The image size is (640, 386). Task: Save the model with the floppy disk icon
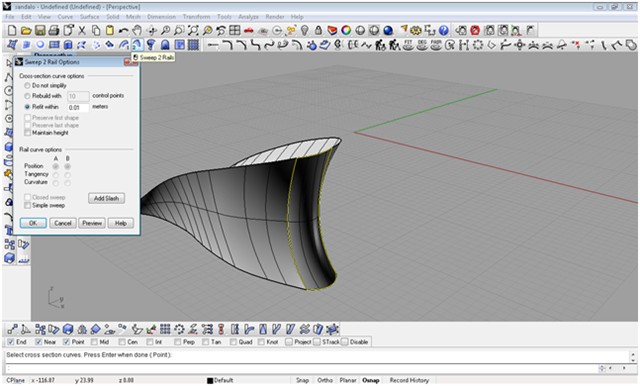point(40,30)
